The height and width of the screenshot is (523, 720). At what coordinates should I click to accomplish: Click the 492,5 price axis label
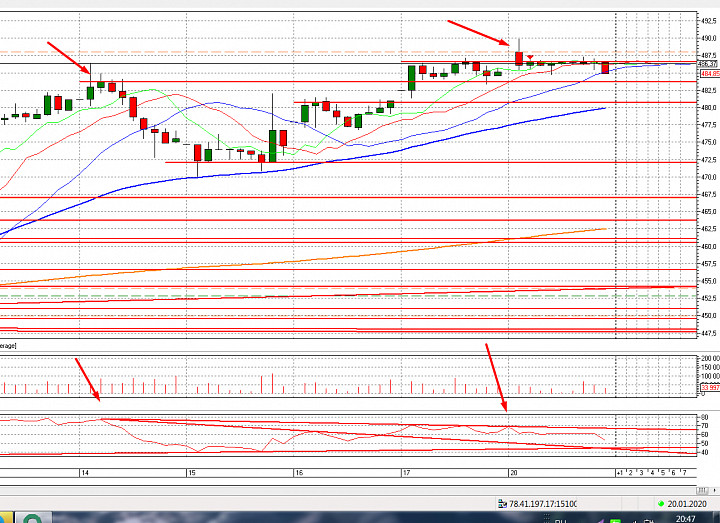[x=709, y=21]
